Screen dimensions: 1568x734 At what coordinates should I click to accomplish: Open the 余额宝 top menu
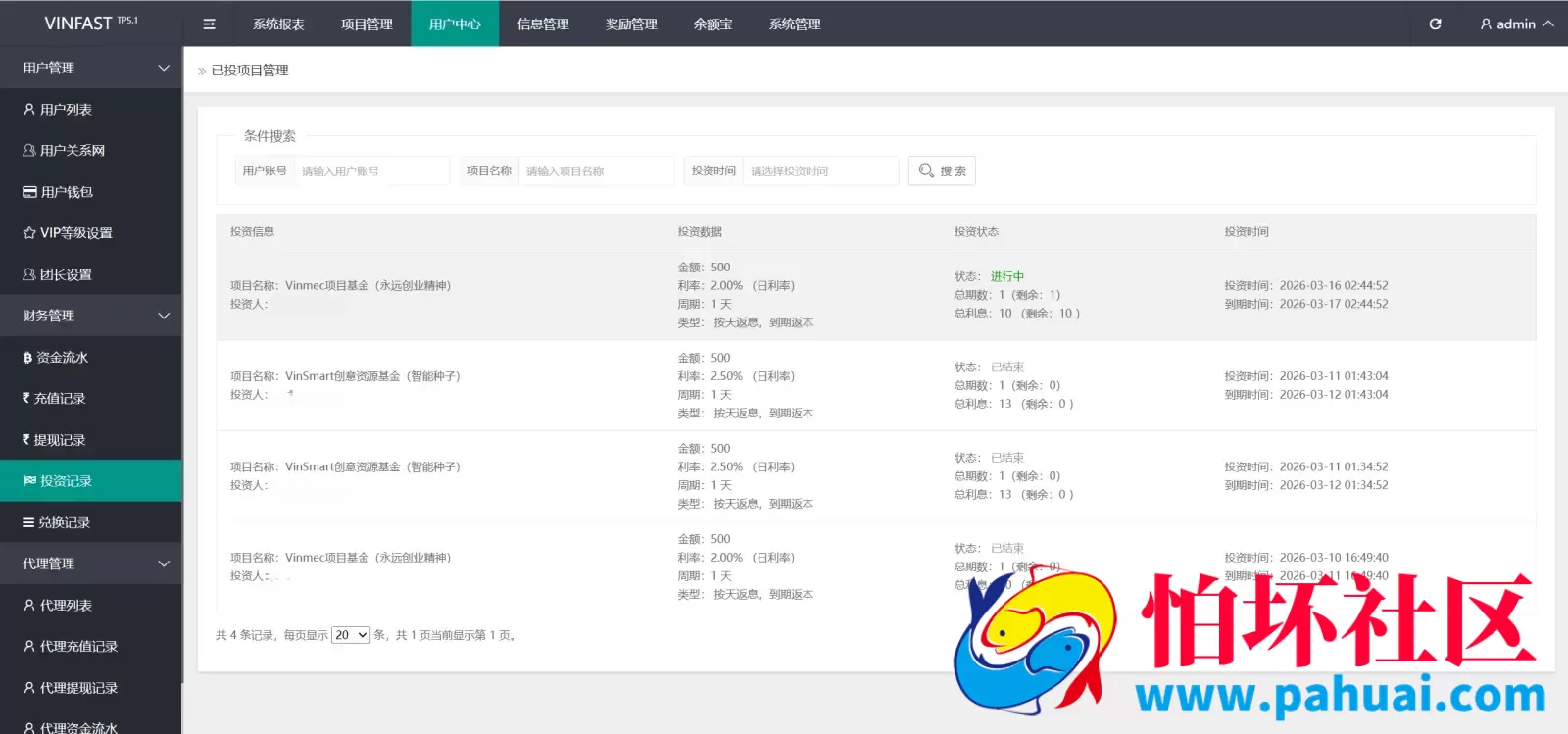click(x=712, y=24)
